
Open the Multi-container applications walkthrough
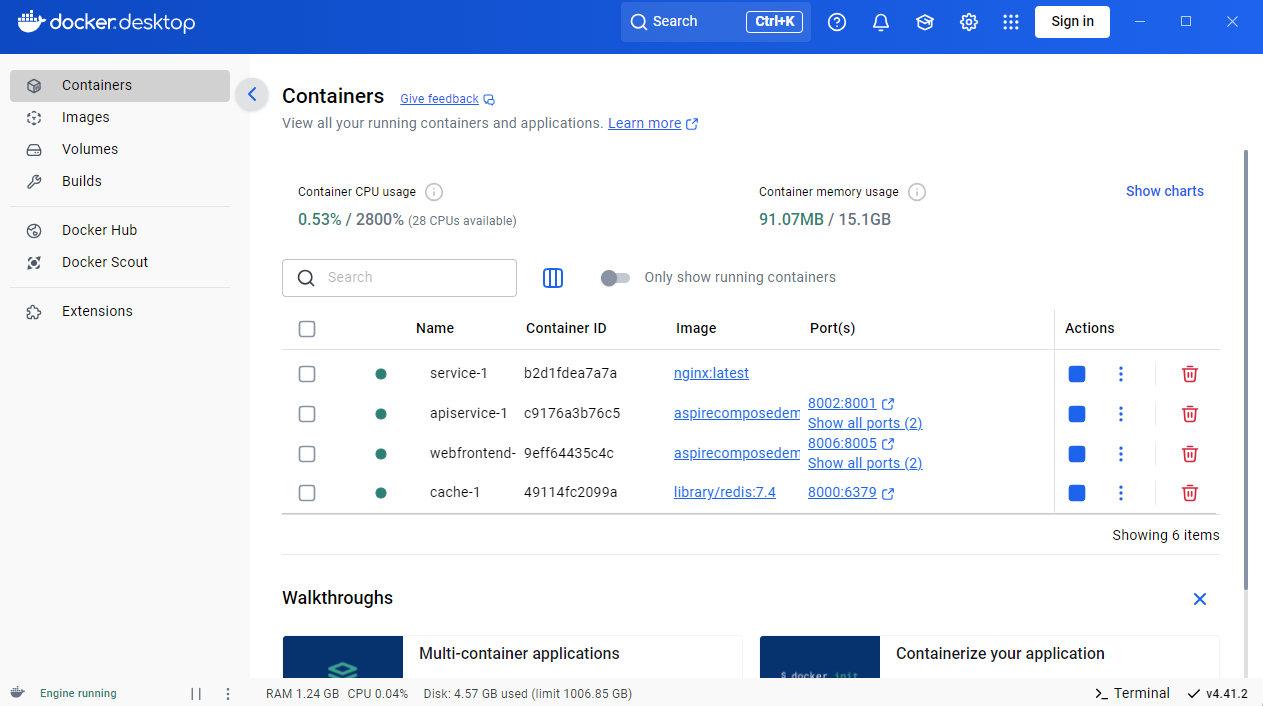pyautogui.click(x=512, y=656)
